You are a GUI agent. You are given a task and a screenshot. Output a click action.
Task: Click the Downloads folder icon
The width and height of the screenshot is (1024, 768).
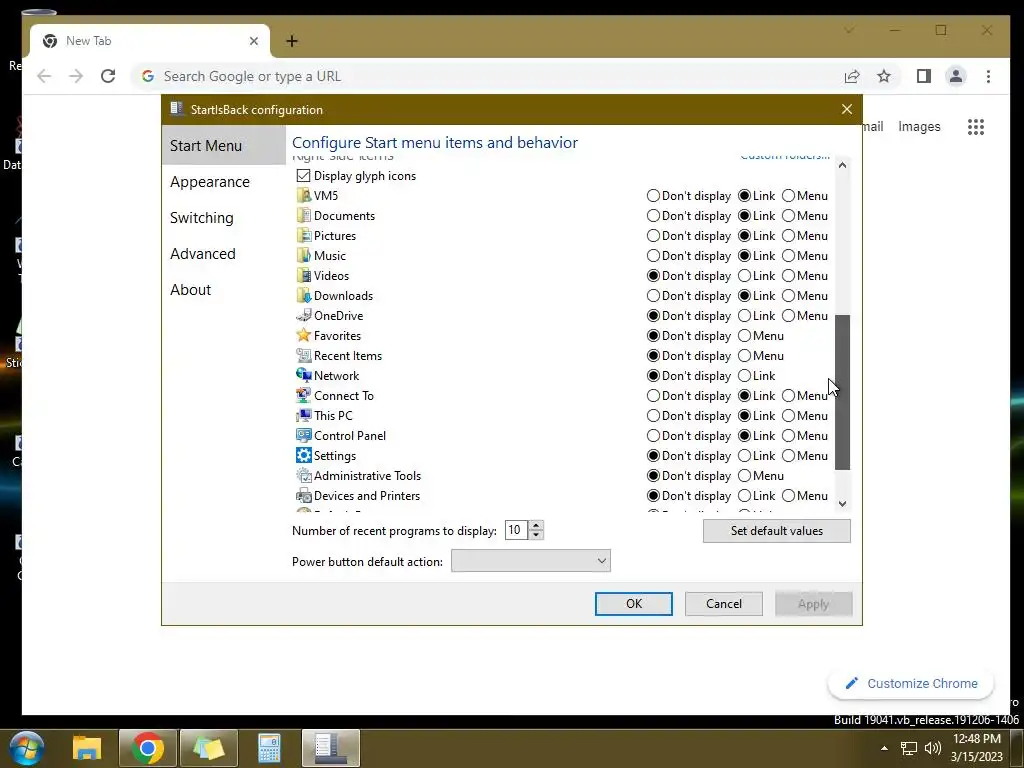click(x=303, y=296)
